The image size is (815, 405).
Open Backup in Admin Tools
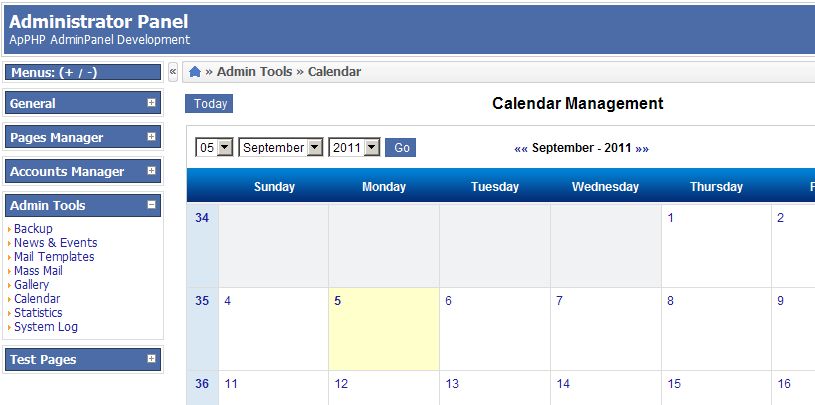pyautogui.click(x=33, y=229)
